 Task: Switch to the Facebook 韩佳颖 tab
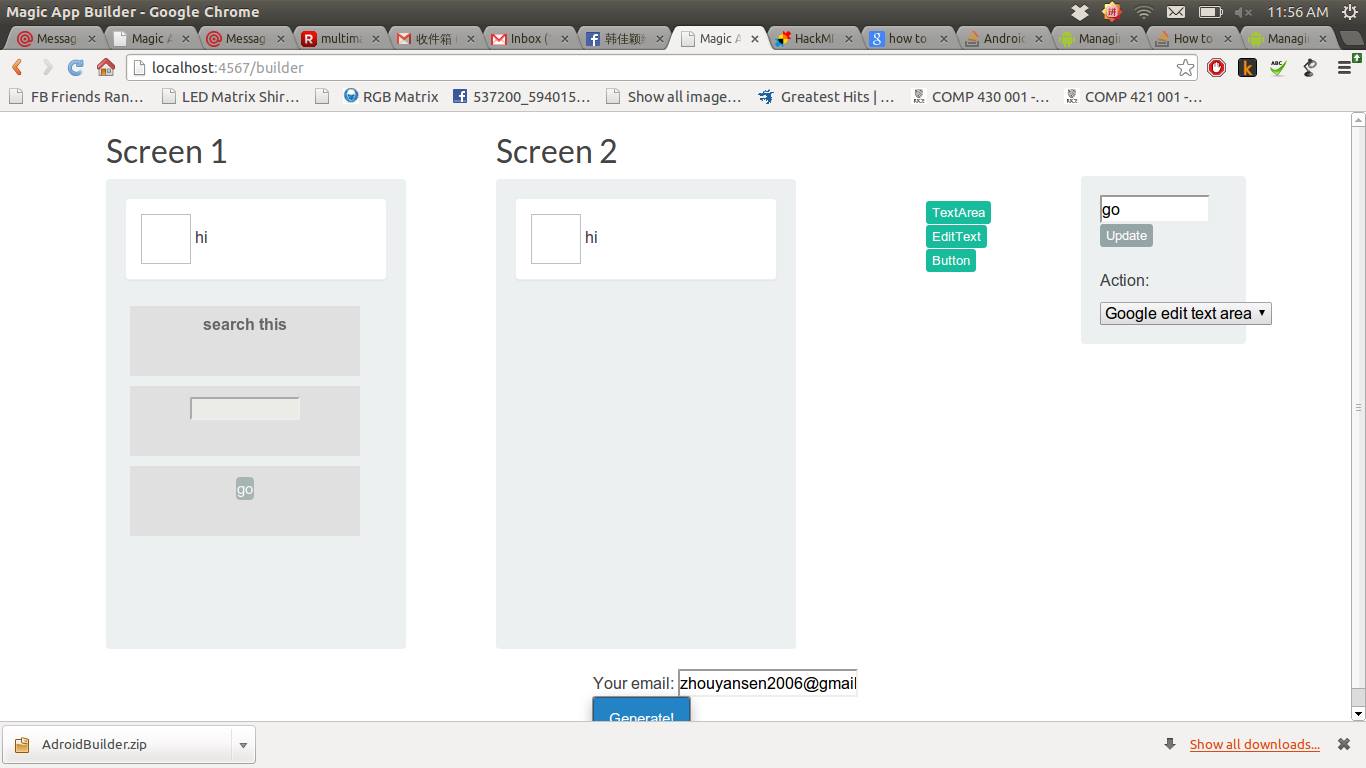624,38
